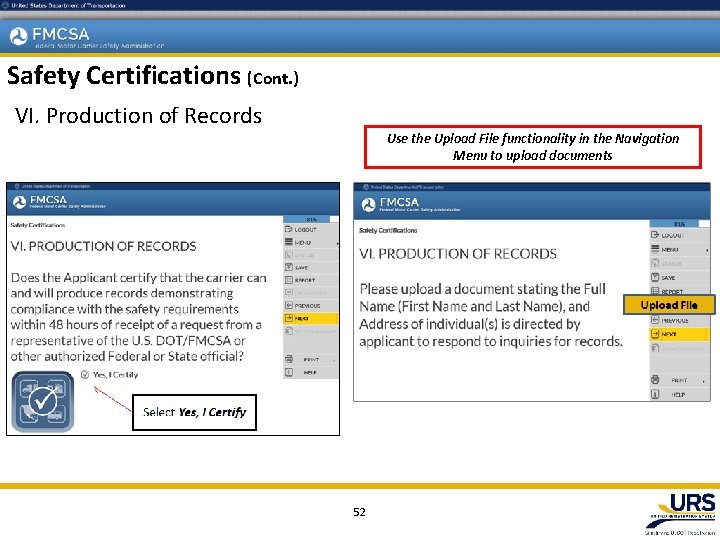Click 'VI. PRODUCTION OF RECORDS' heading in right screenshot
Image resolution: width=720 pixels, height=540 pixels.
458,253
